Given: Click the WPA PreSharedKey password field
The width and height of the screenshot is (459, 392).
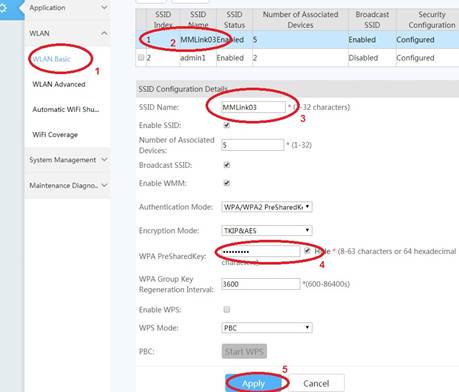Looking at the screenshot, I should pyautogui.click(x=261, y=251).
